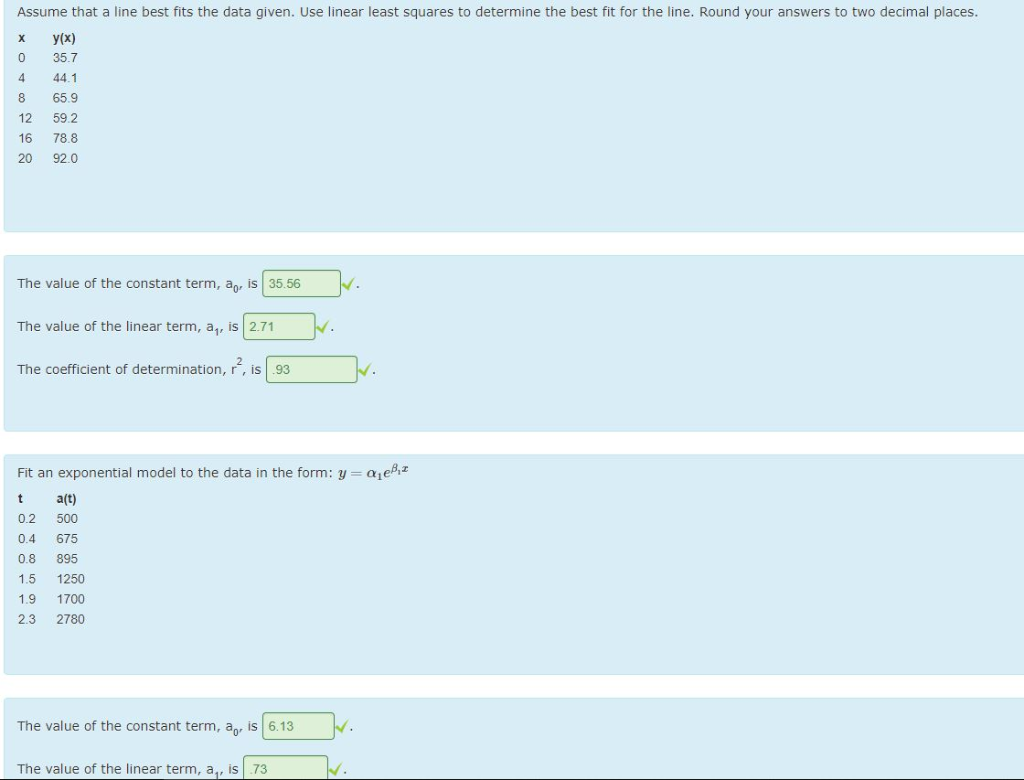
Task: Click the y(x) column header
Action: coord(64,37)
